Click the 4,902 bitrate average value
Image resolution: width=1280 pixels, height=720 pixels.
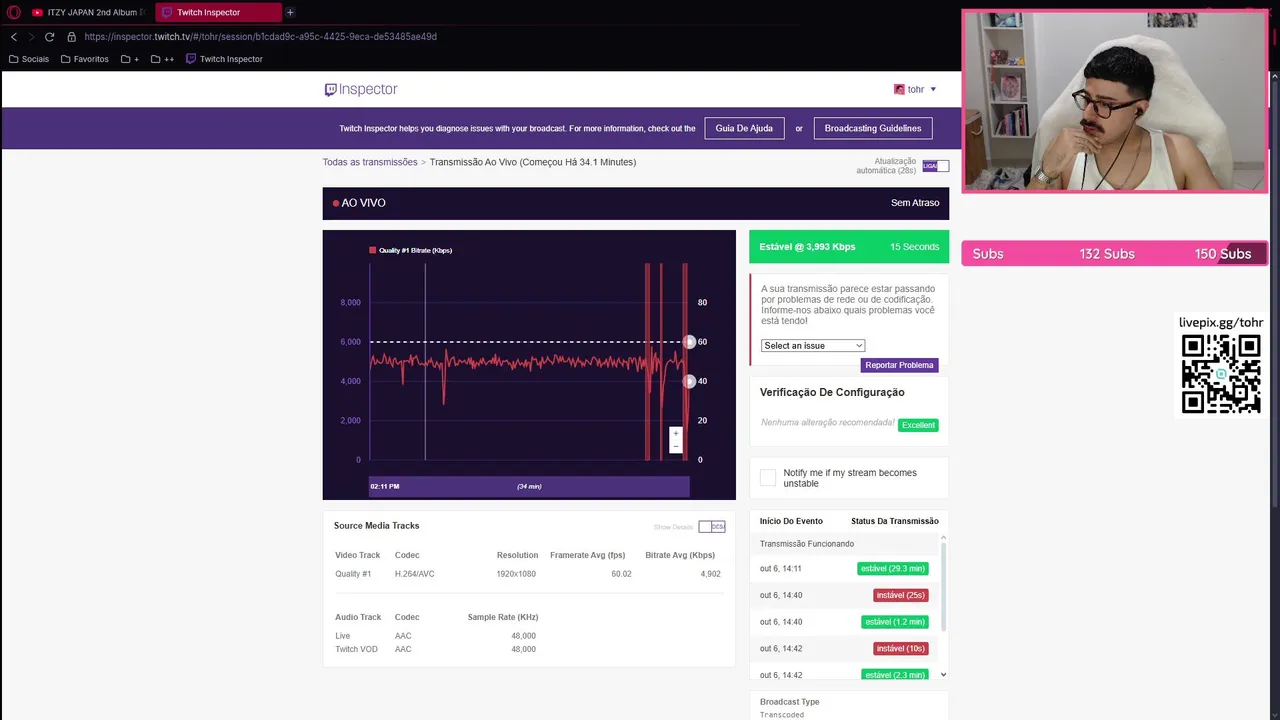pos(710,574)
